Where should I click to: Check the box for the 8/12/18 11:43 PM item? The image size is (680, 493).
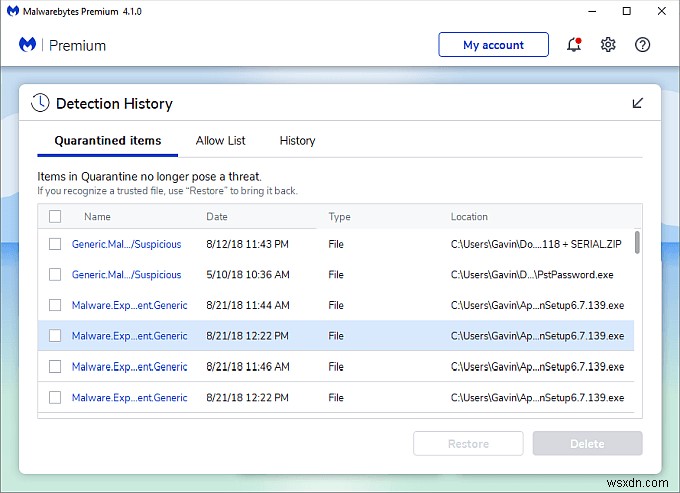pos(55,244)
